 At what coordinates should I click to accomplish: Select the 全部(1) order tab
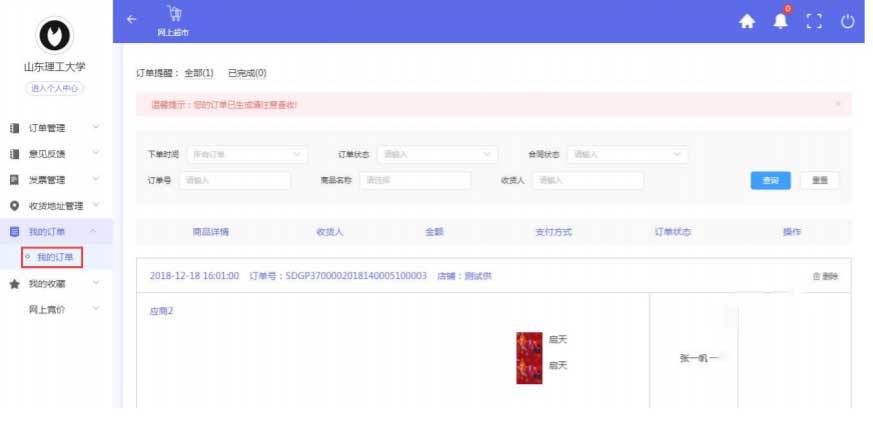[199, 73]
